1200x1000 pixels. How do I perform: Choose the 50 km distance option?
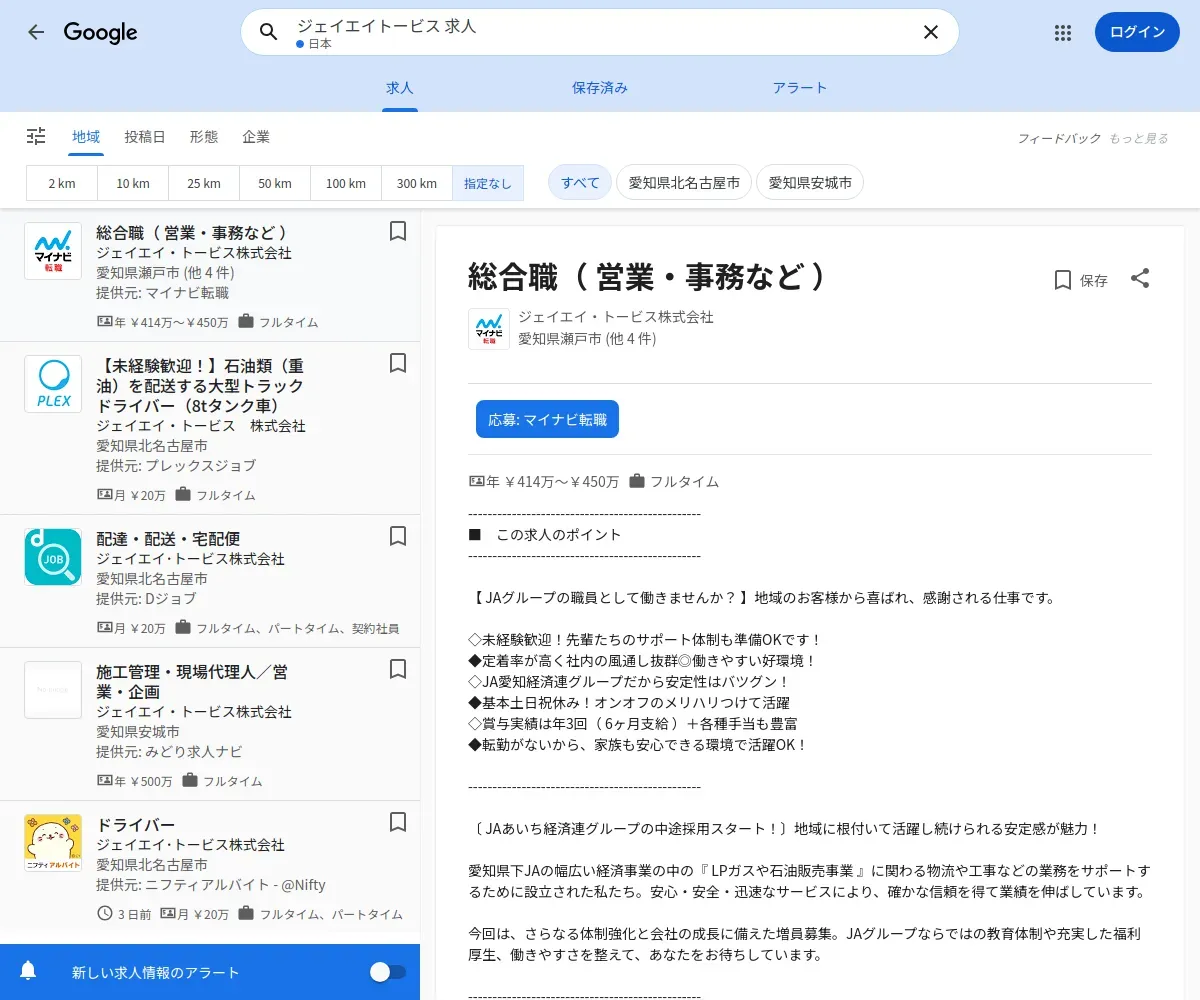(x=275, y=183)
